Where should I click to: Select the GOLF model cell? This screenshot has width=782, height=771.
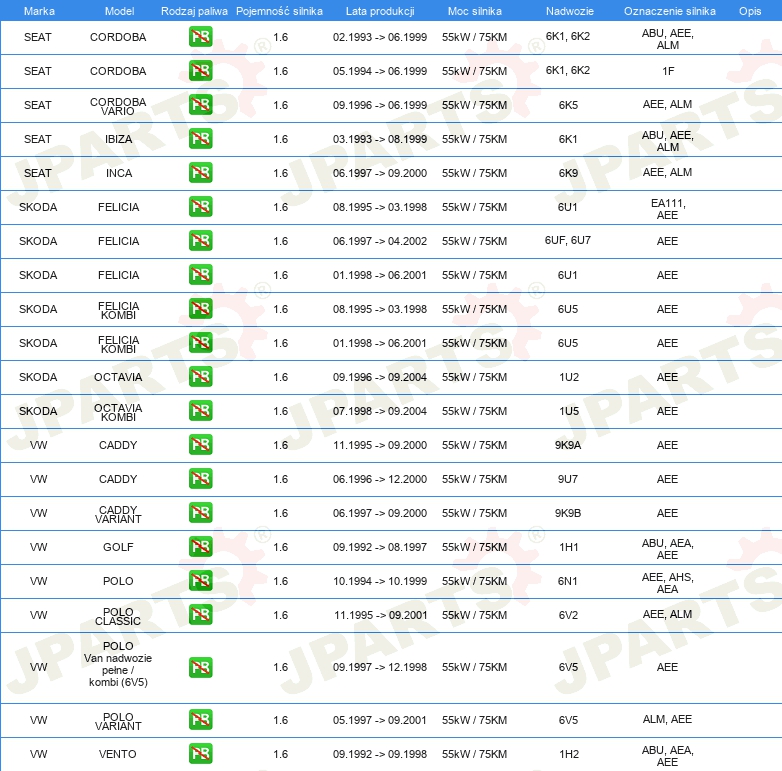(x=118, y=547)
